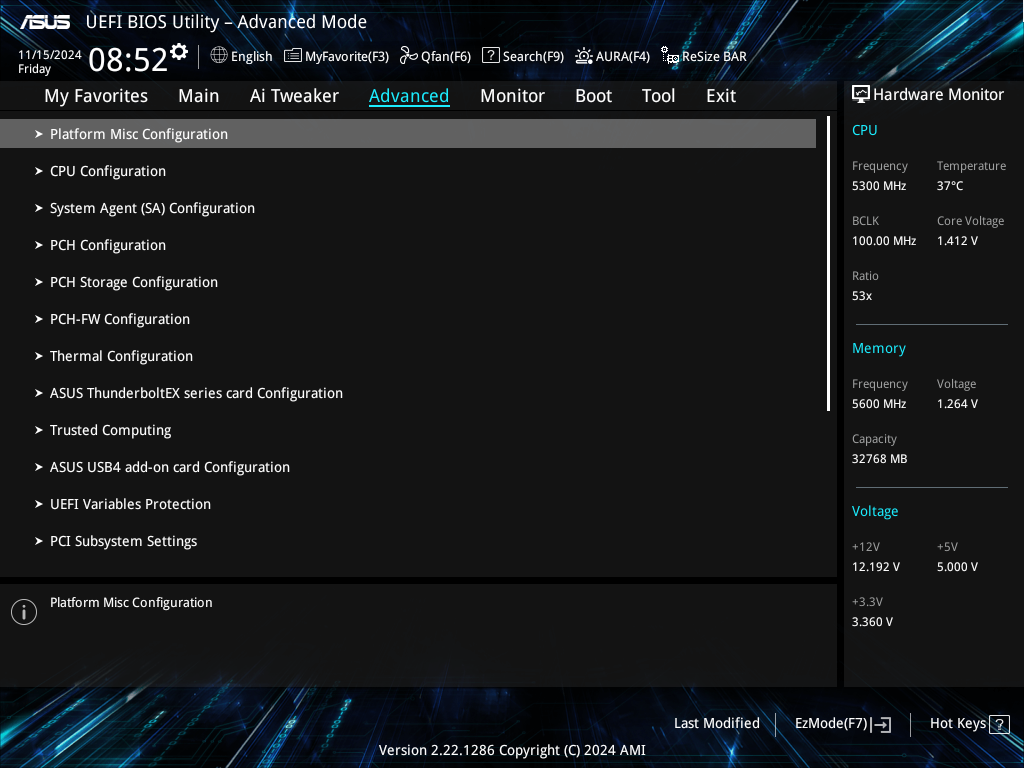
Task: Click the CPU section heading
Action: (865, 130)
